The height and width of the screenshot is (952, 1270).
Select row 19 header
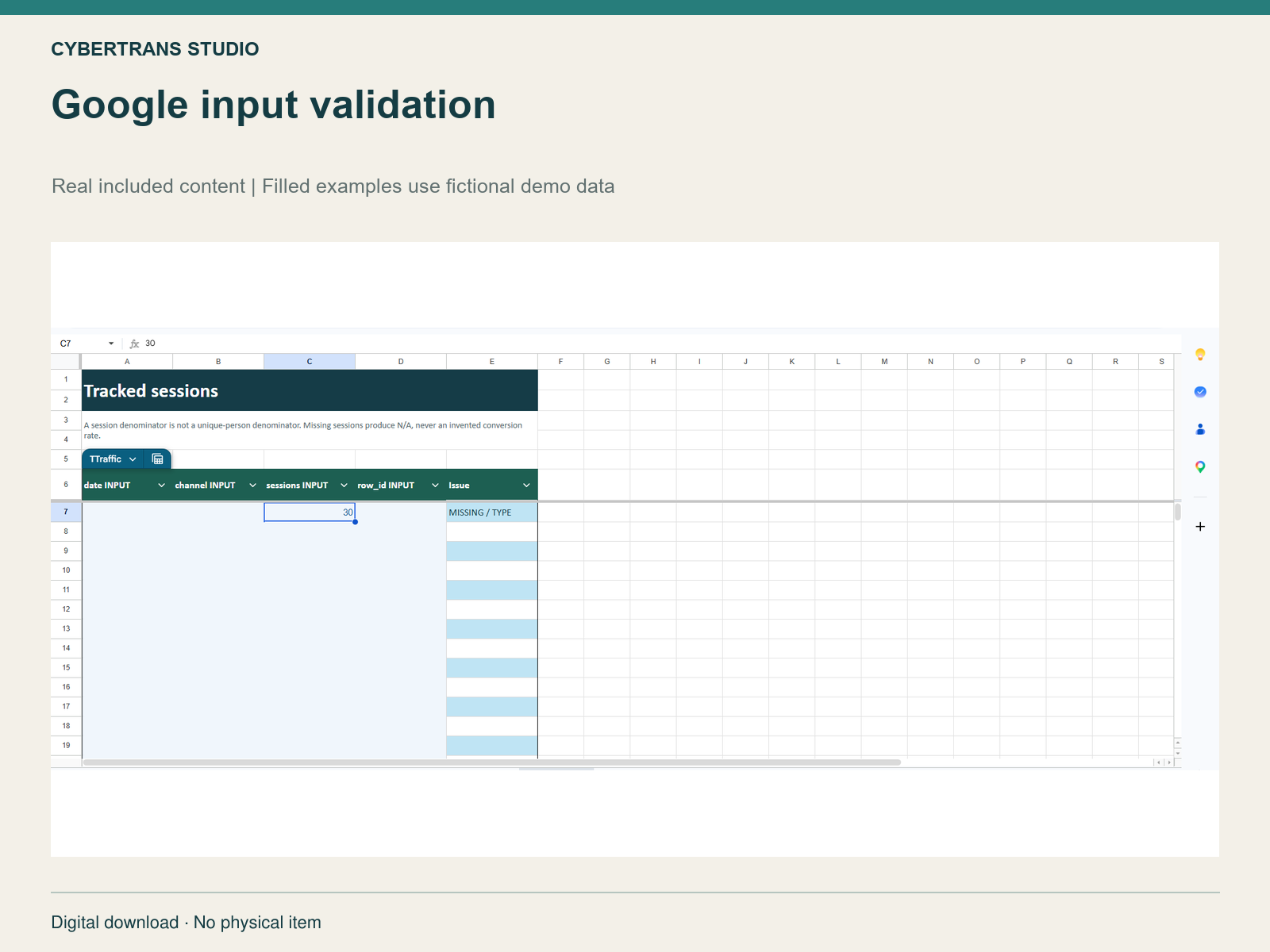click(66, 746)
